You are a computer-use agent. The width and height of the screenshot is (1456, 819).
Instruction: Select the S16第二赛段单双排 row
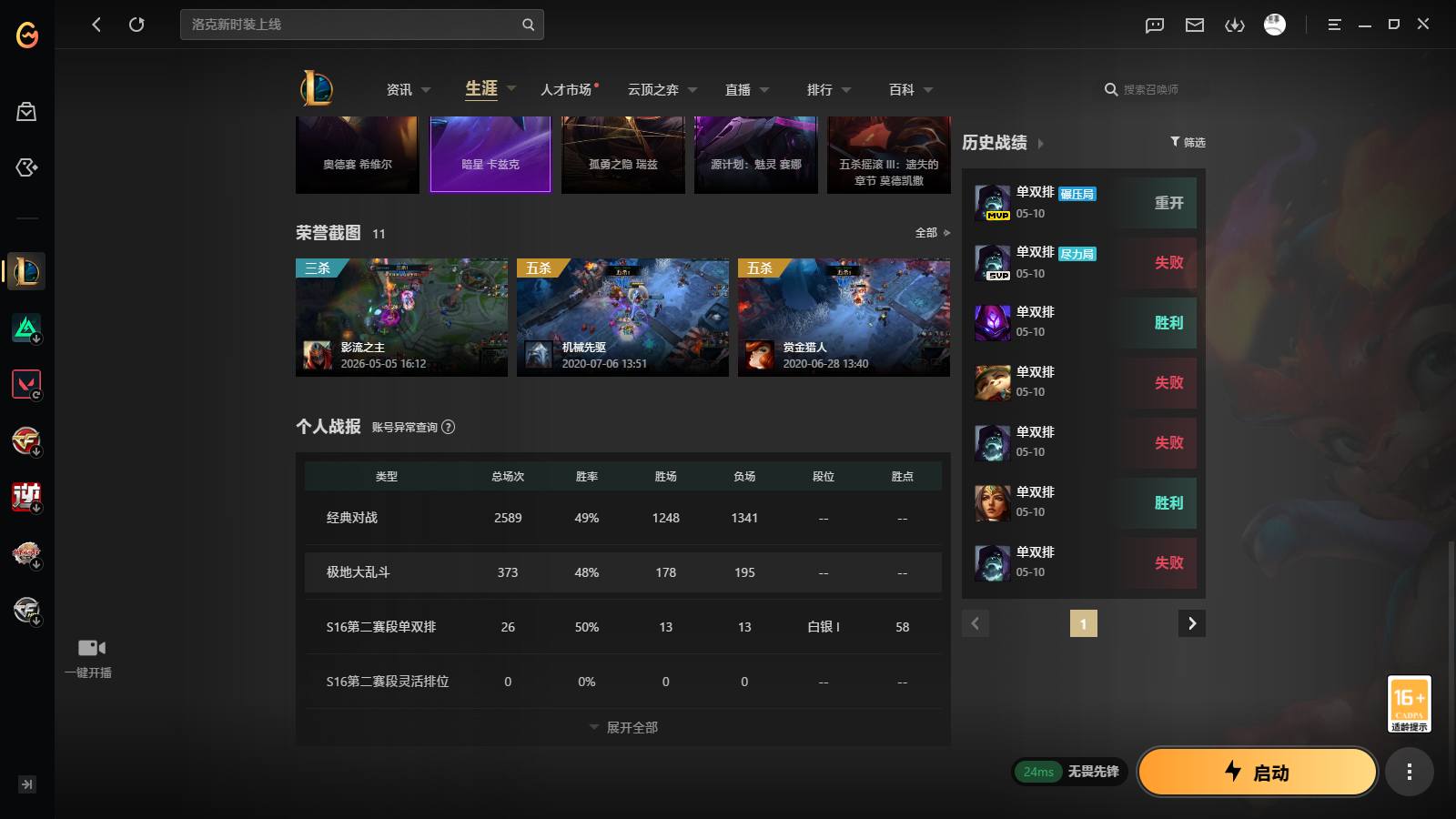click(623, 627)
